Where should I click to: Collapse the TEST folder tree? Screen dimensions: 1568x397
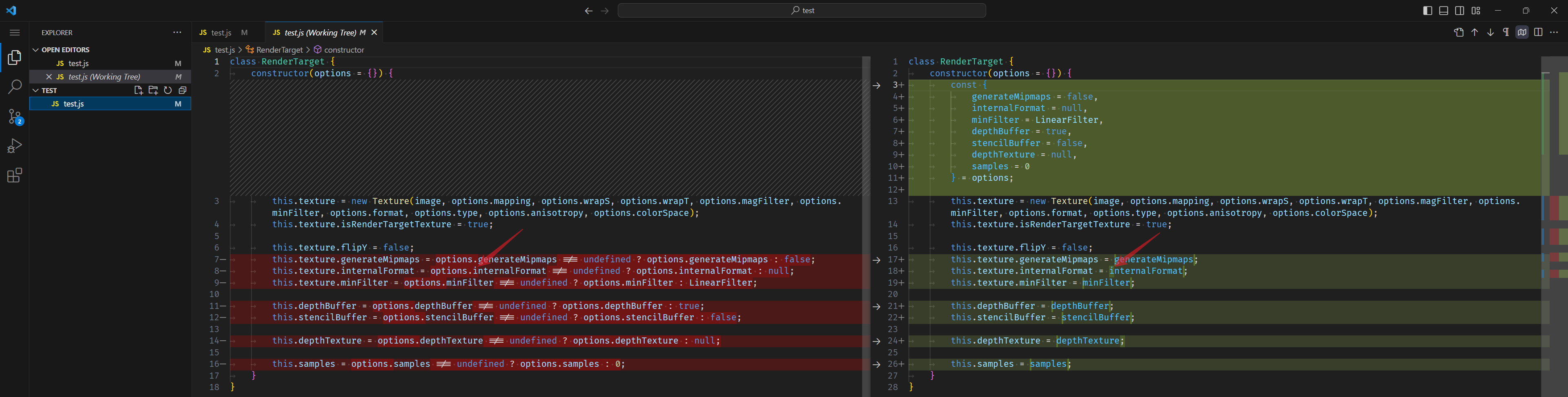pos(35,90)
